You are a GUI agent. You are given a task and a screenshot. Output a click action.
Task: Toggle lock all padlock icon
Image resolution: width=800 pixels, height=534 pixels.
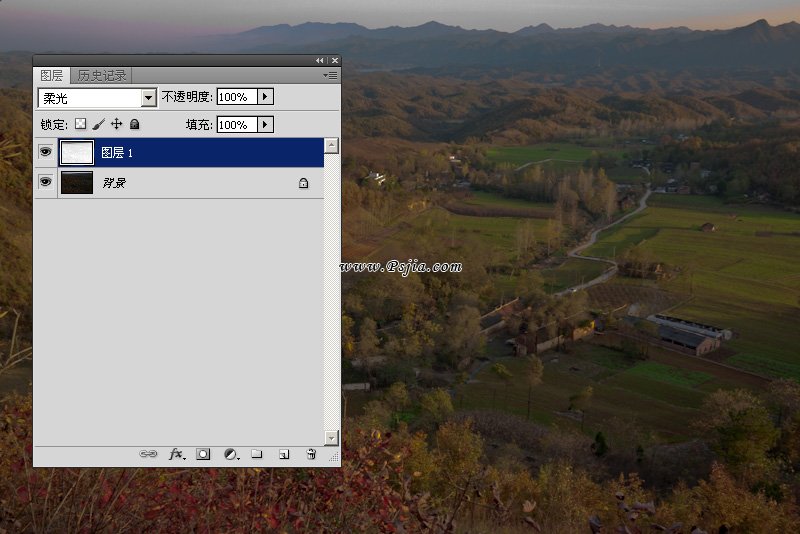(x=135, y=124)
